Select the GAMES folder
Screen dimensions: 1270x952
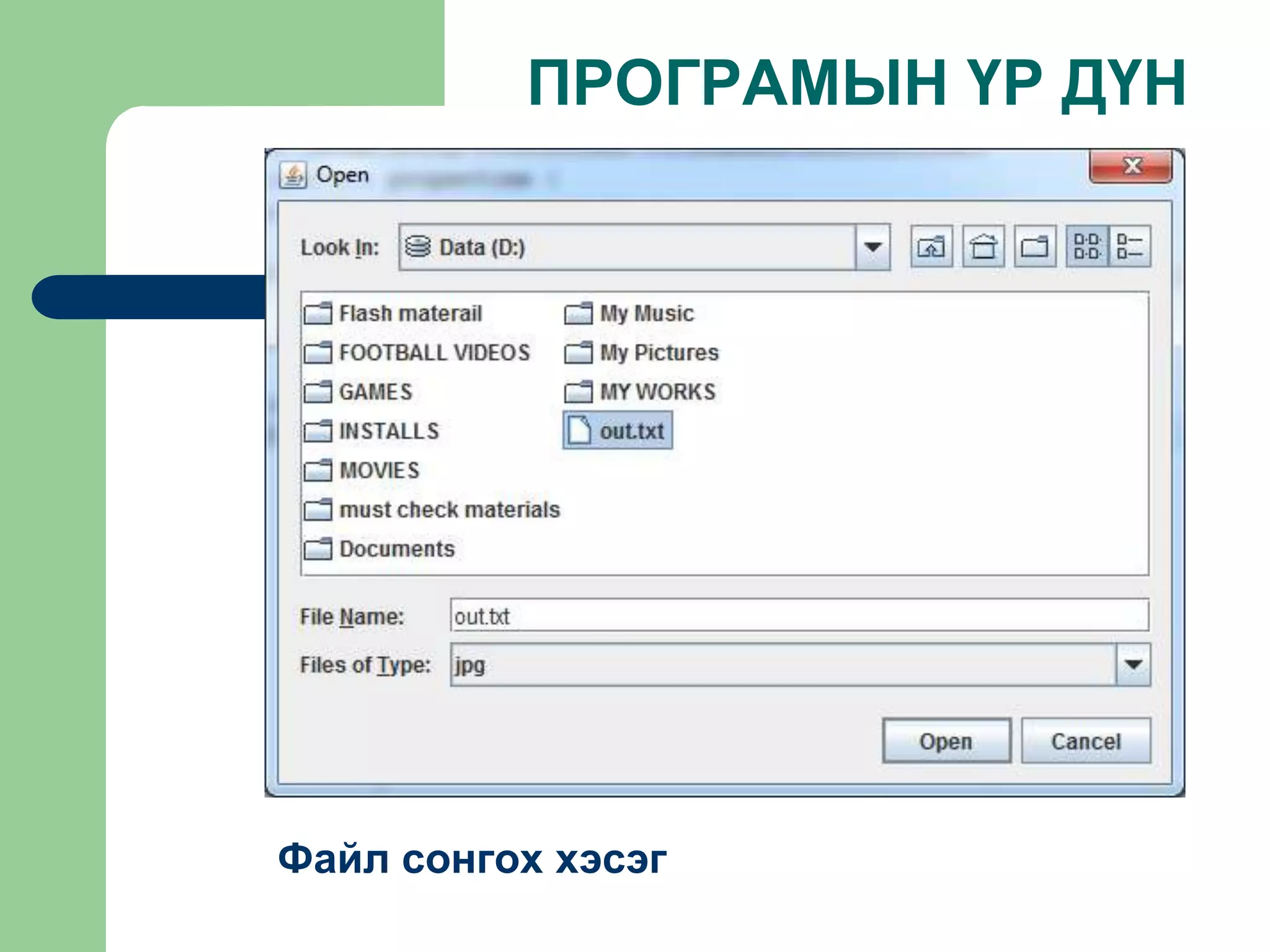(x=358, y=392)
